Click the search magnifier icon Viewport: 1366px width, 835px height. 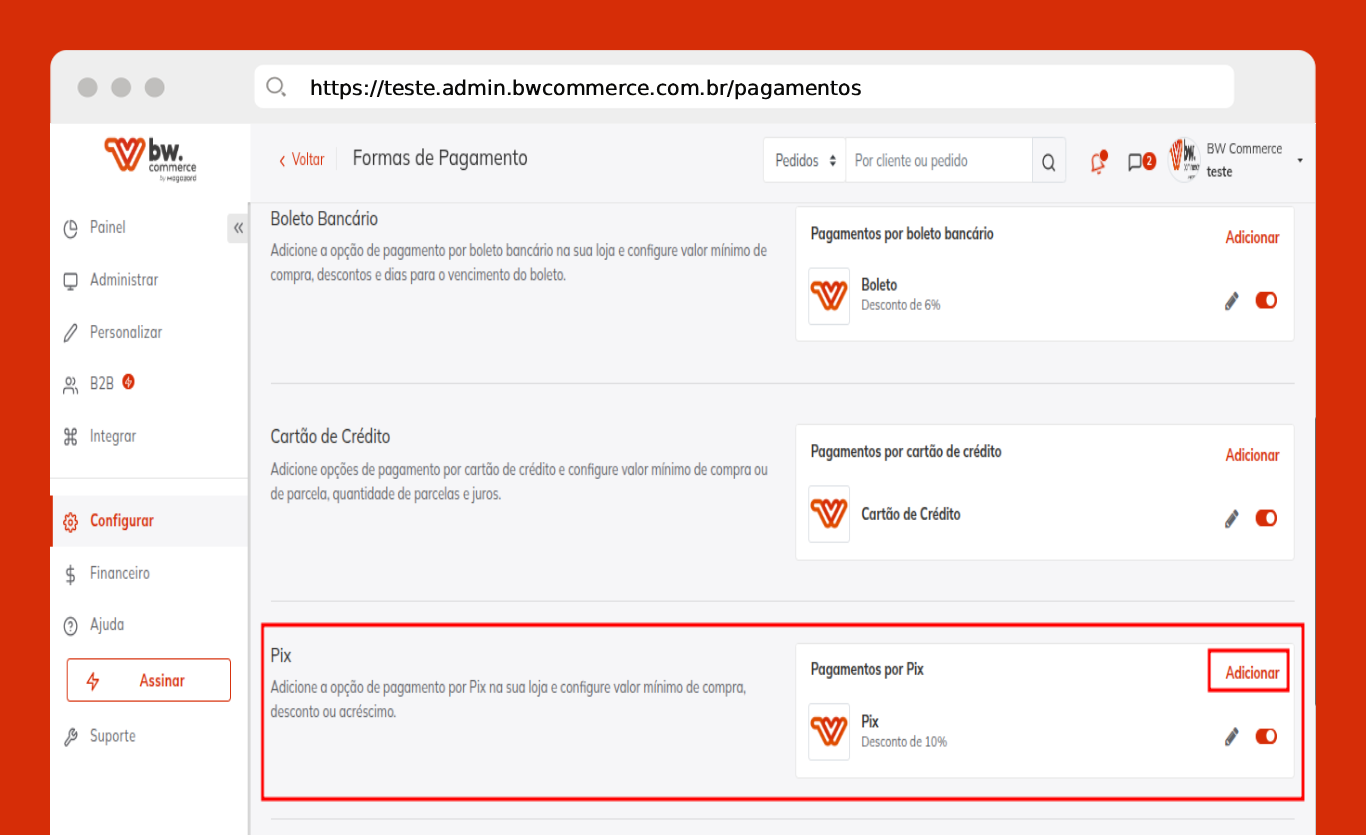click(1048, 162)
